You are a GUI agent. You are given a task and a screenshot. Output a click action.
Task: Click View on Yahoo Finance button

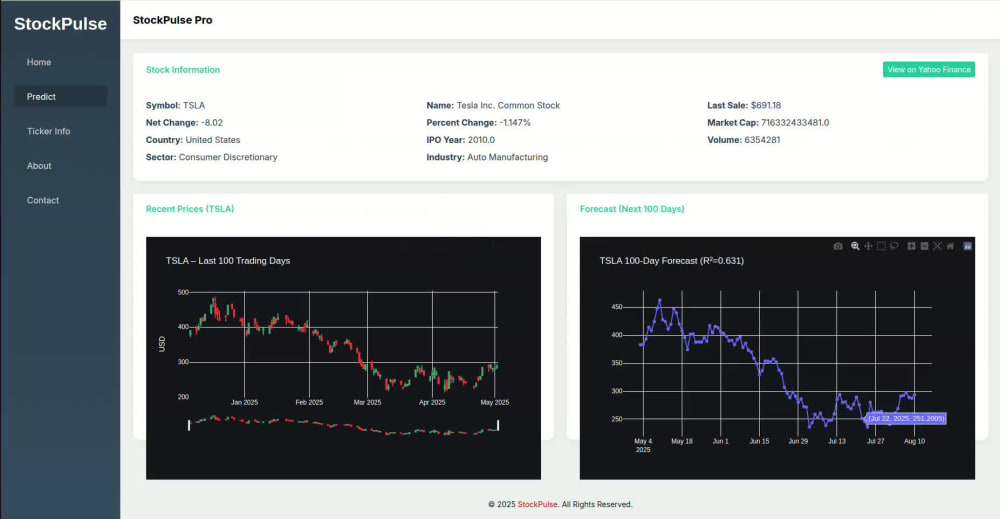point(929,69)
